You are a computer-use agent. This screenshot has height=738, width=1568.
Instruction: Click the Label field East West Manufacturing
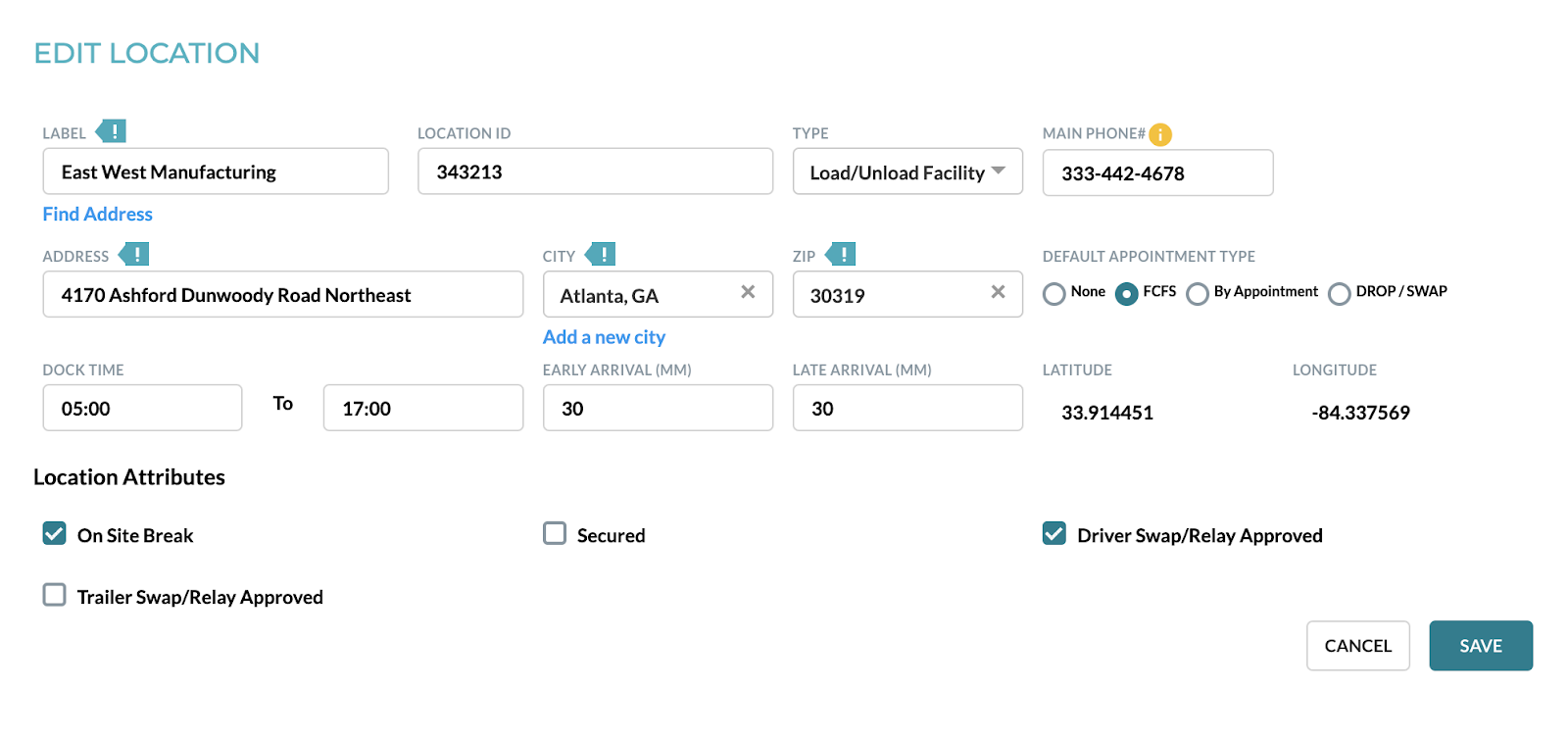(x=216, y=172)
